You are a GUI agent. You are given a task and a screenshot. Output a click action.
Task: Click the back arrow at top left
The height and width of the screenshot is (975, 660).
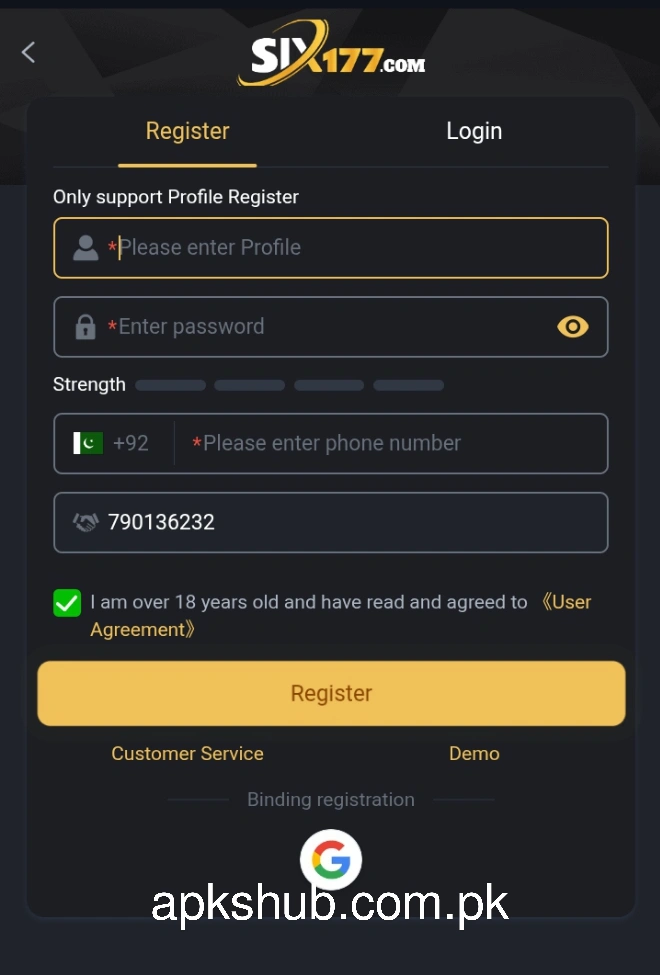[x=27, y=52]
